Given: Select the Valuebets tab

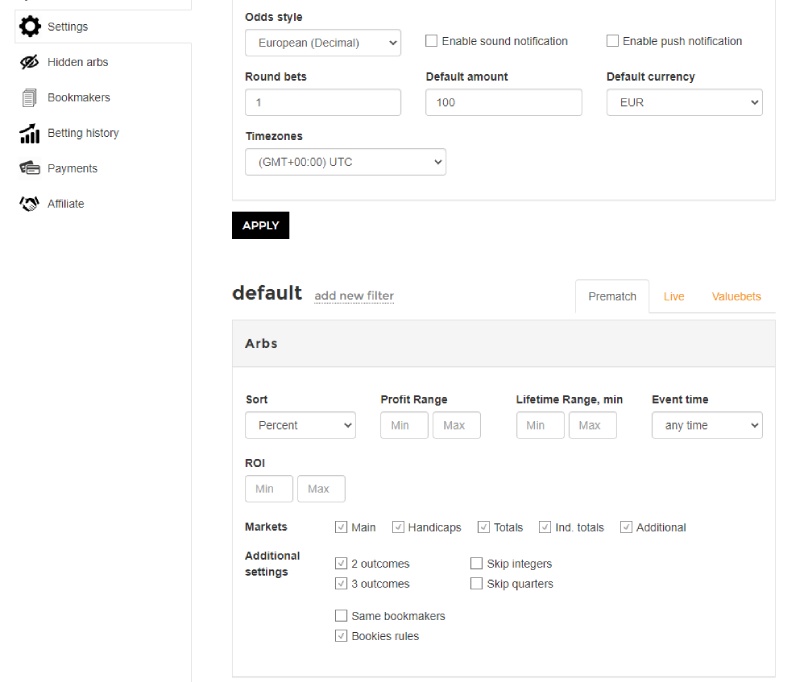Looking at the screenshot, I should pos(736,296).
